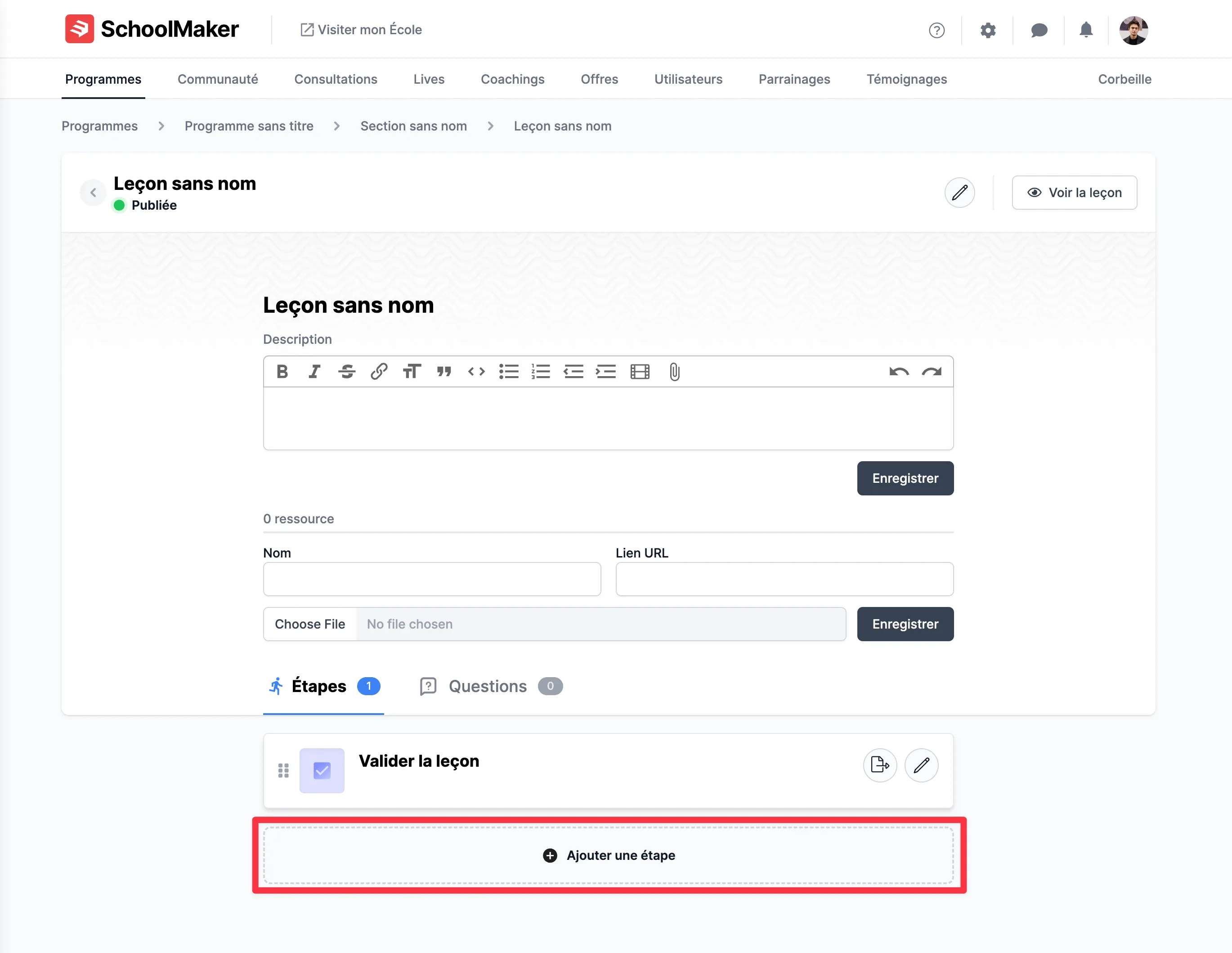Open Visiter mon École link
Screen dimensions: 1232x953
point(361,29)
